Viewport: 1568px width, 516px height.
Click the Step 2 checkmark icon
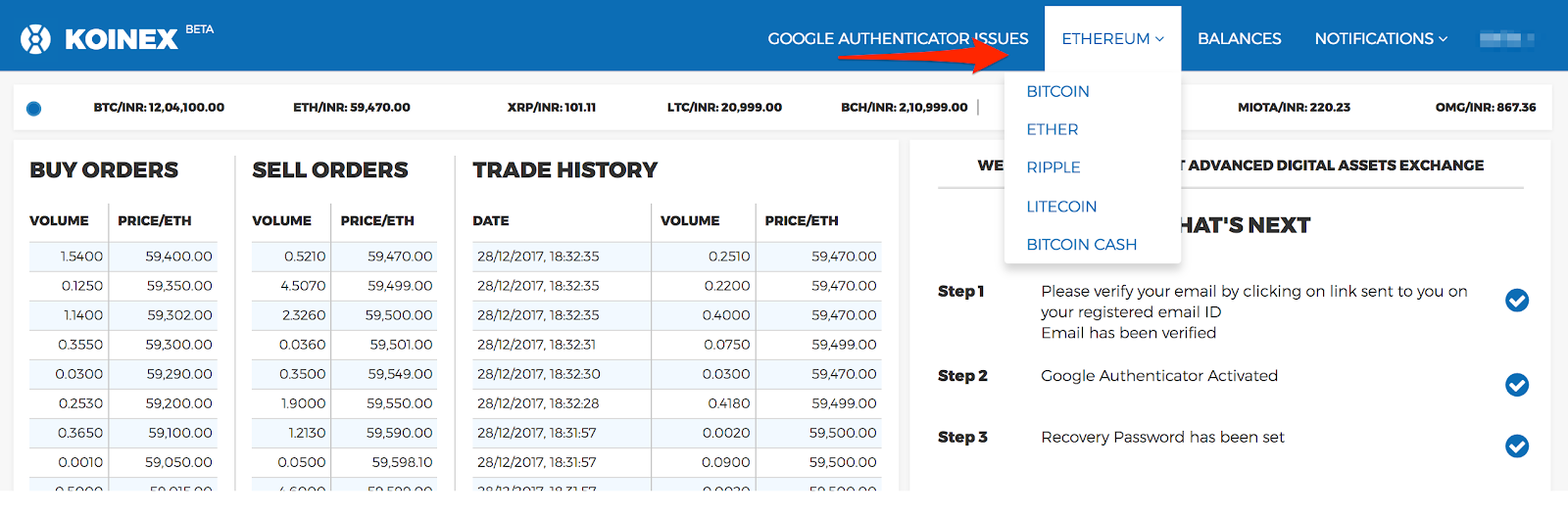pyautogui.click(x=1517, y=385)
